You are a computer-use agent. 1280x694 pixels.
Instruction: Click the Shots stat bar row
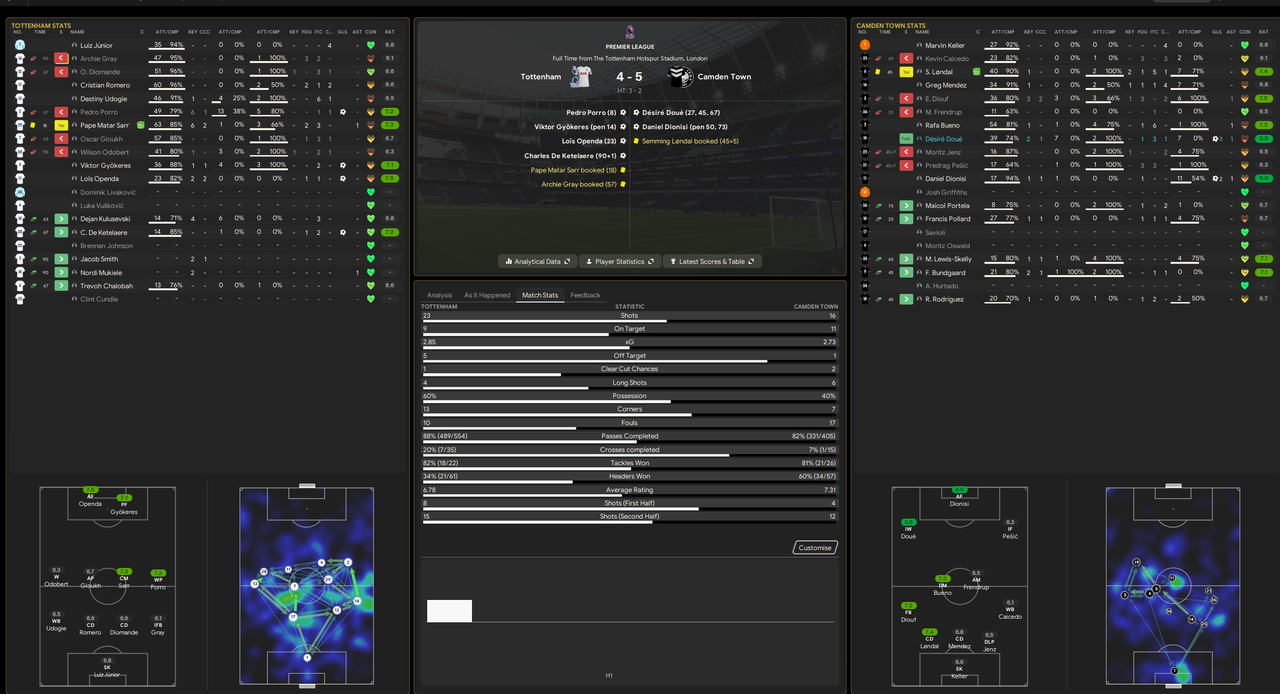coord(630,316)
